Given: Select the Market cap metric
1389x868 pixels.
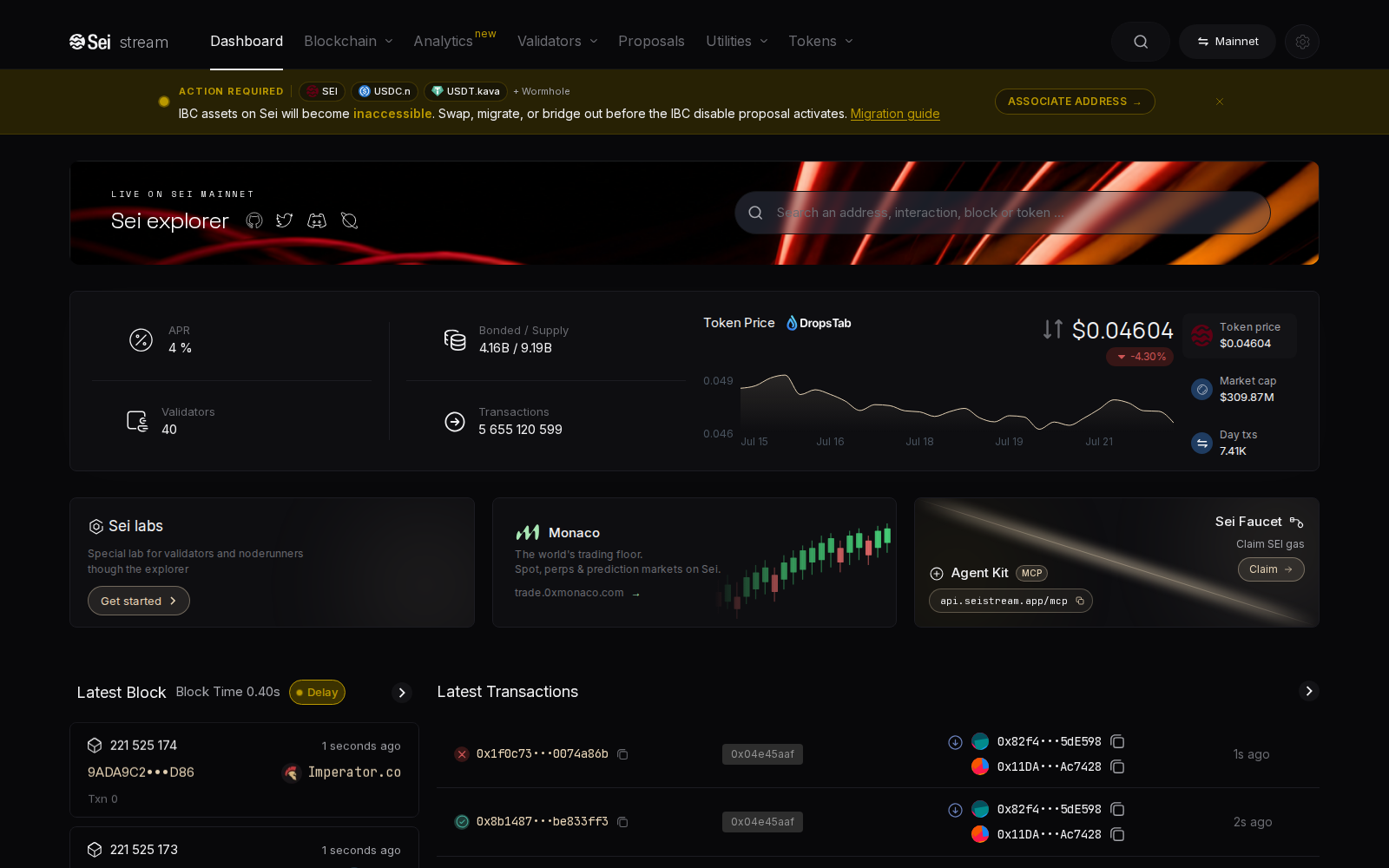Looking at the screenshot, I should (x=1240, y=389).
